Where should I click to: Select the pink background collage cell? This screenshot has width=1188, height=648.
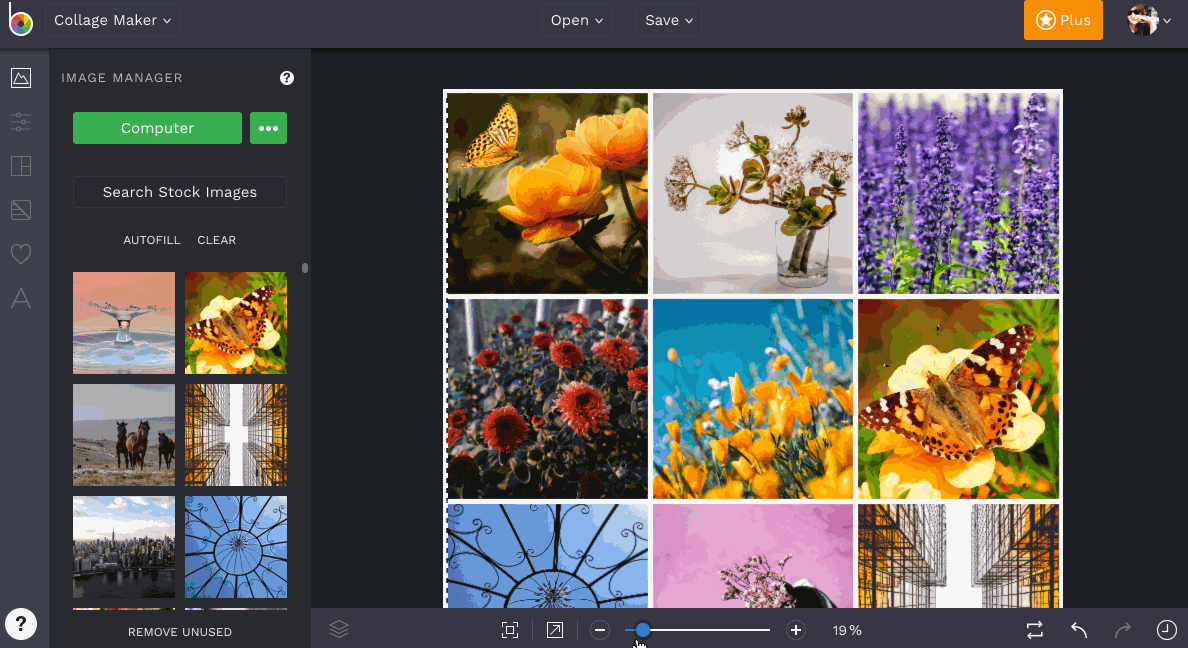[753, 556]
